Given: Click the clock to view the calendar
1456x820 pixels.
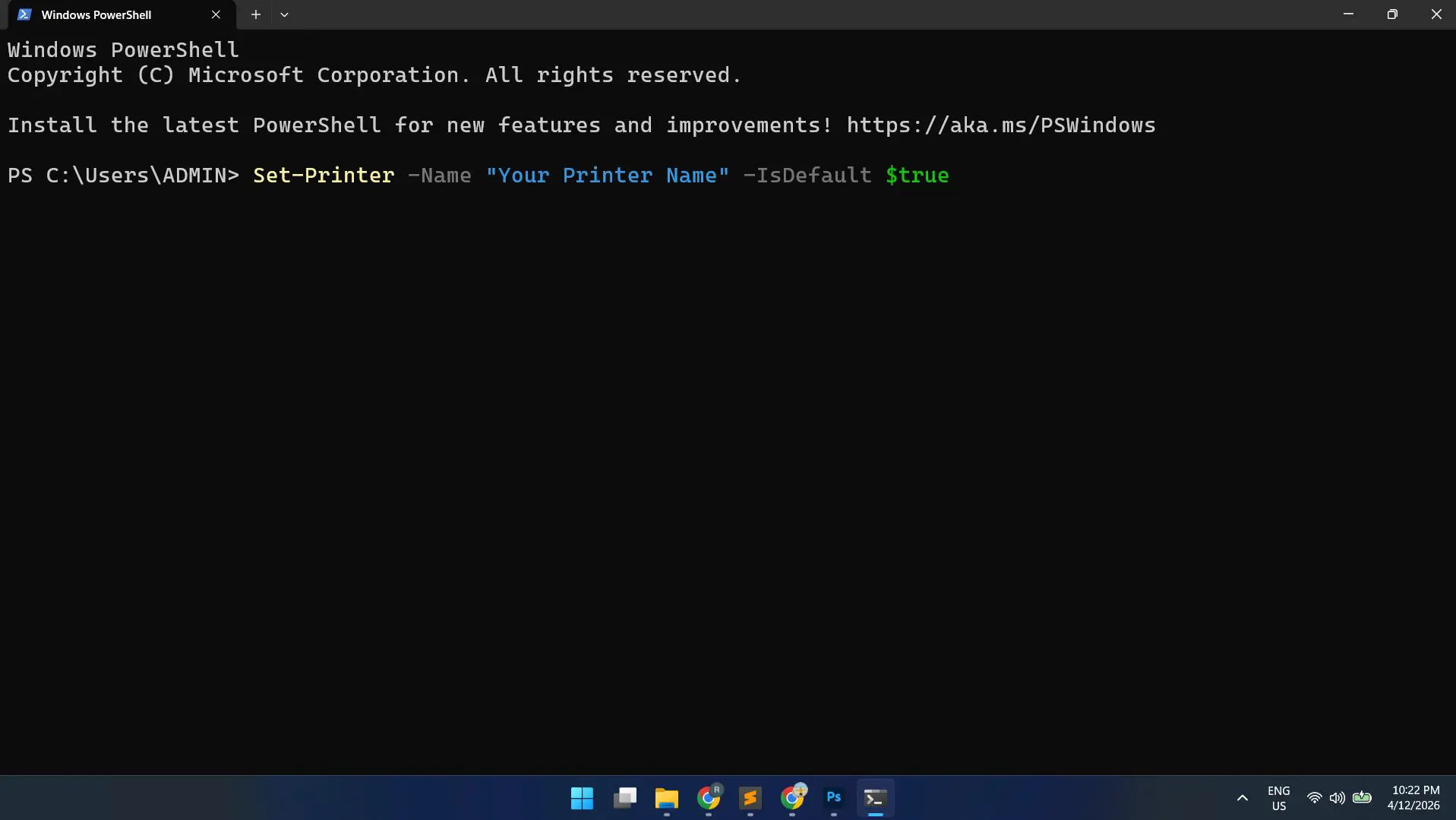Looking at the screenshot, I should (x=1414, y=798).
